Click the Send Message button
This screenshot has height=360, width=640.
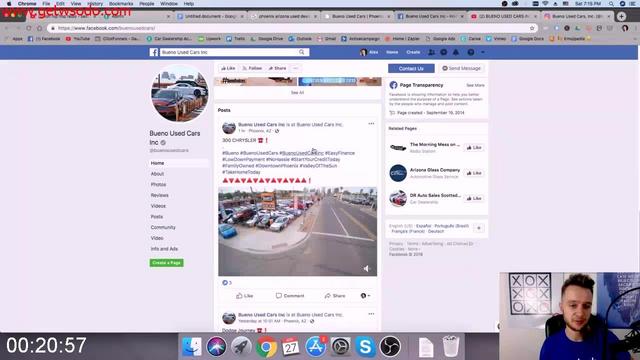462,68
